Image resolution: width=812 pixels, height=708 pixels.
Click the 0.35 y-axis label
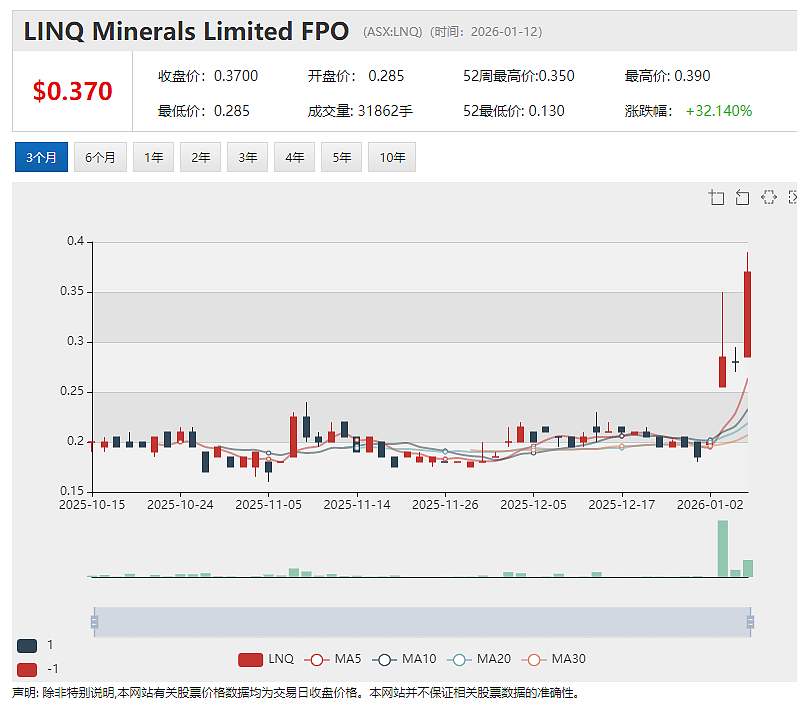click(72, 291)
